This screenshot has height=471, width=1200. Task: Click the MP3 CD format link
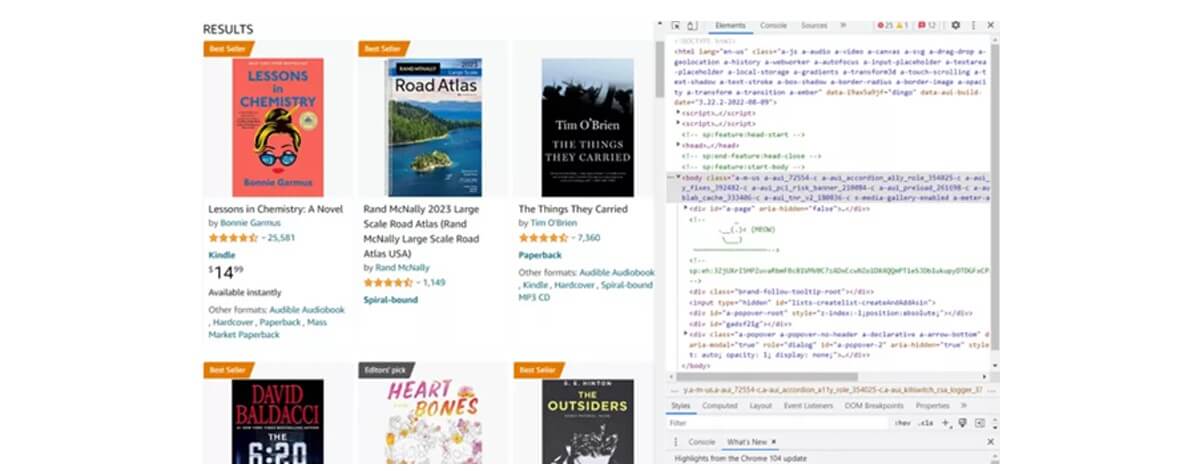[534, 298]
